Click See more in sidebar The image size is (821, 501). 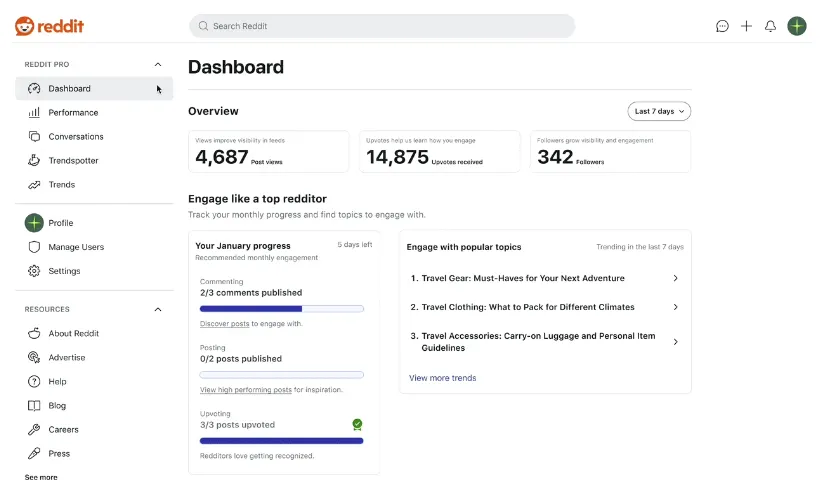point(41,477)
